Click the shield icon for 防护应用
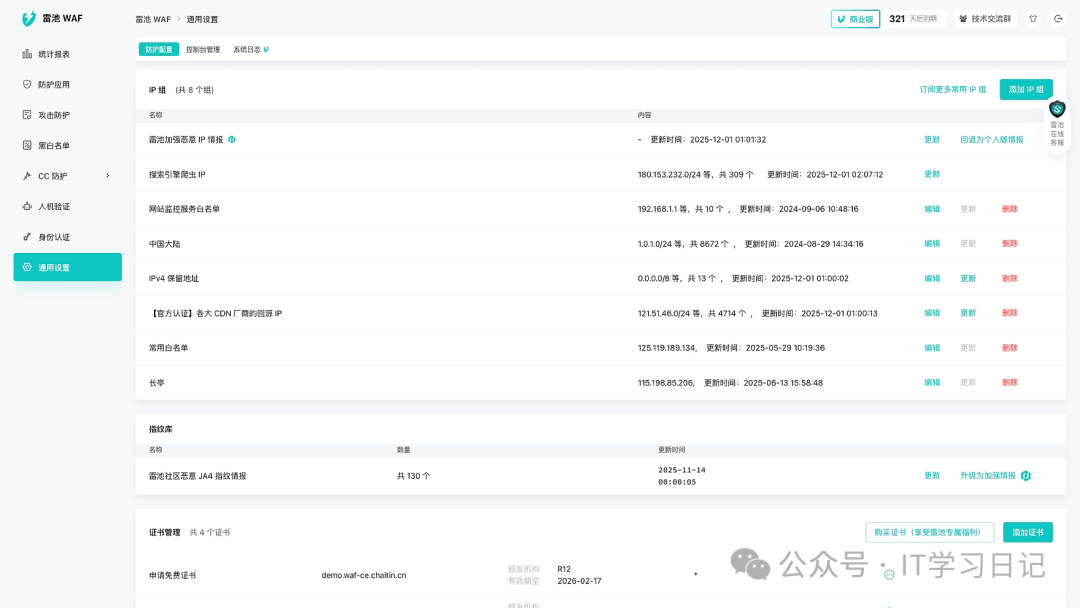Image resolution: width=1080 pixels, height=608 pixels. tap(27, 85)
